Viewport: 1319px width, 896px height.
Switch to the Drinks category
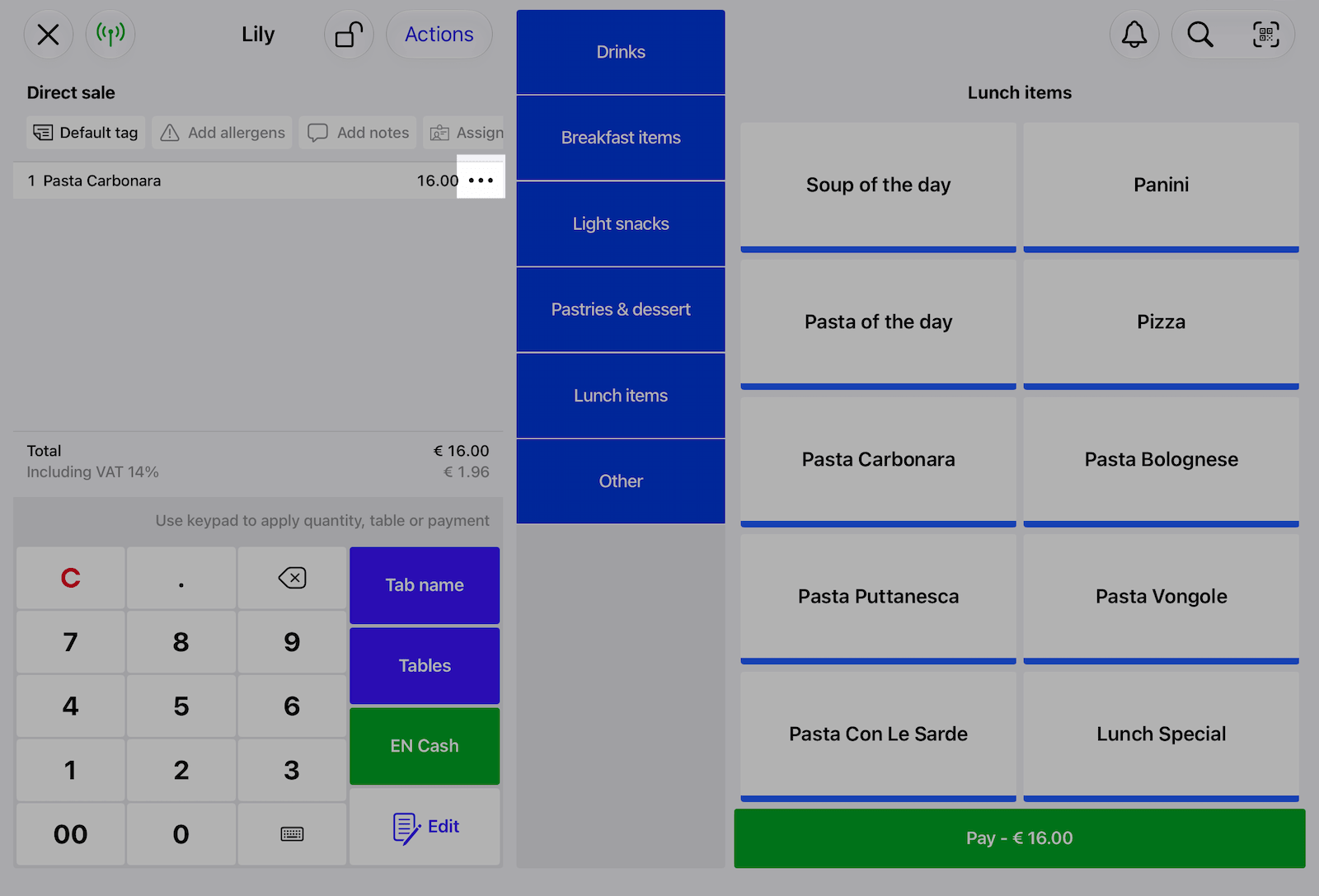pos(621,52)
